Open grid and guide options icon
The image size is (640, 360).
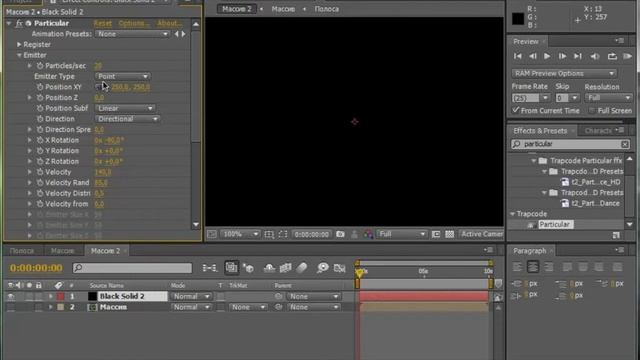pos(269,234)
